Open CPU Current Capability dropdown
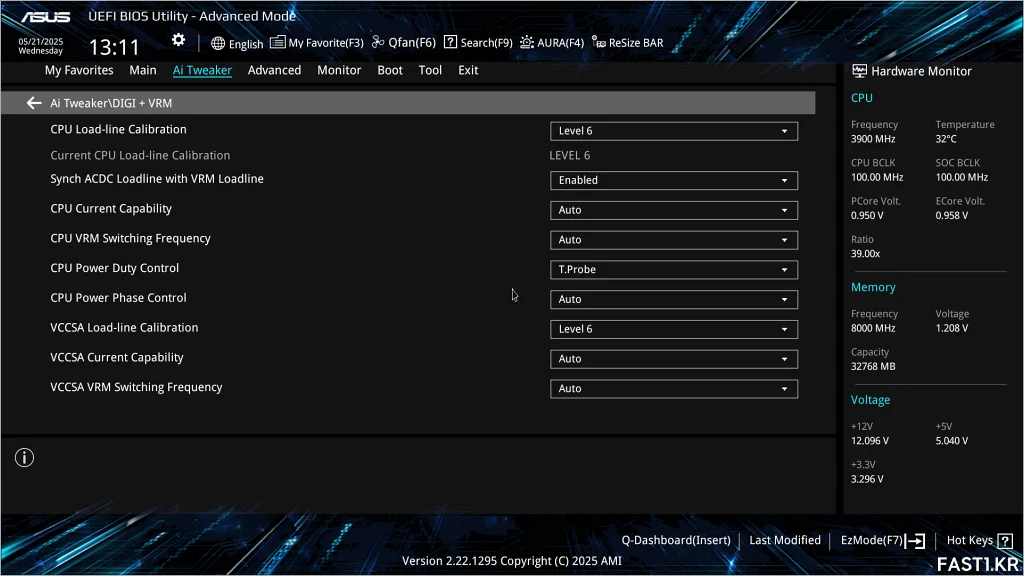 click(x=673, y=210)
